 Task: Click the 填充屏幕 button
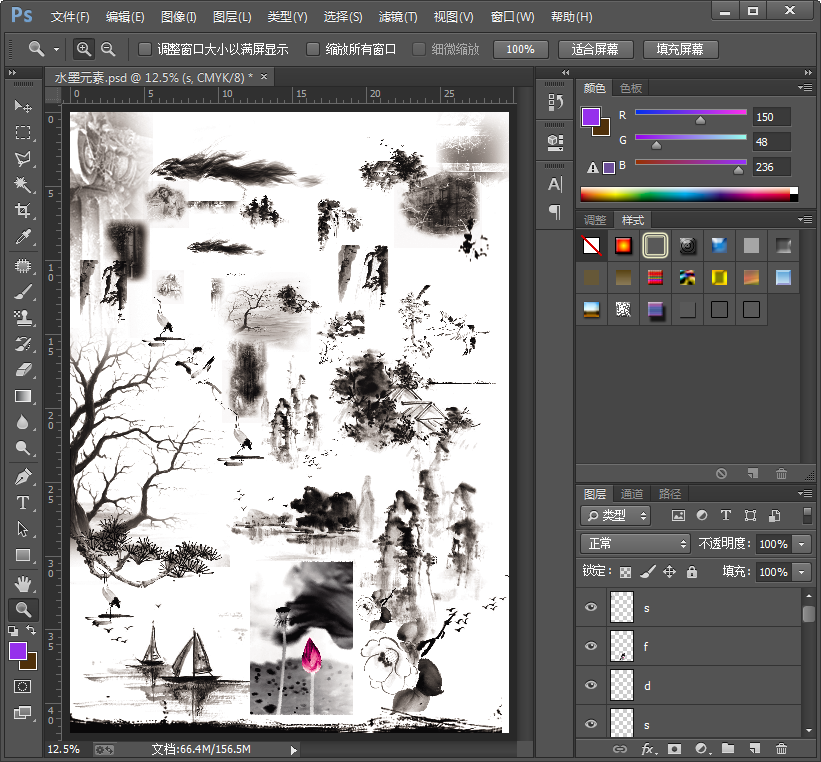[x=679, y=49]
